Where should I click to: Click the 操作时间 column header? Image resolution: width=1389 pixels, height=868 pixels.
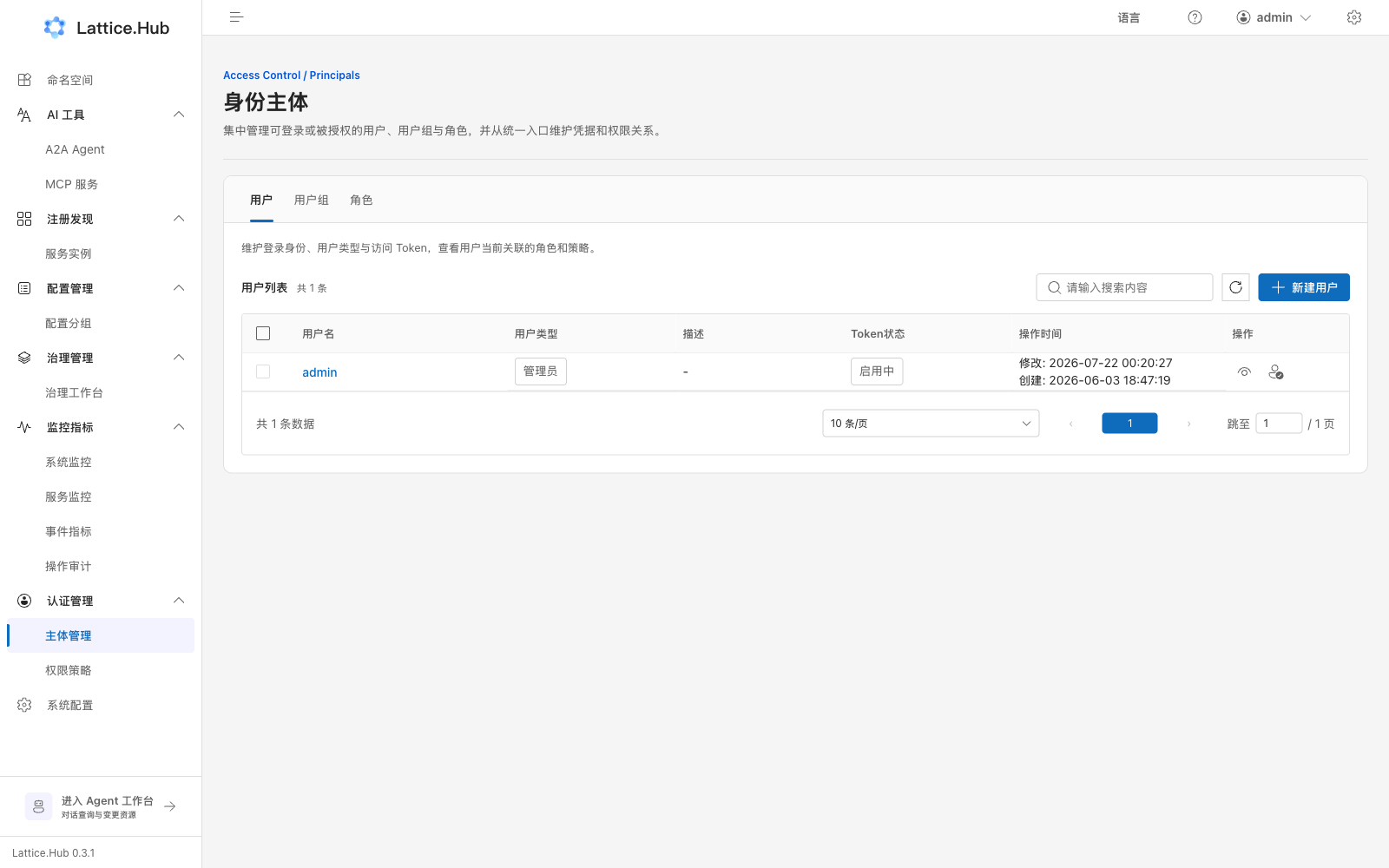(1040, 334)
